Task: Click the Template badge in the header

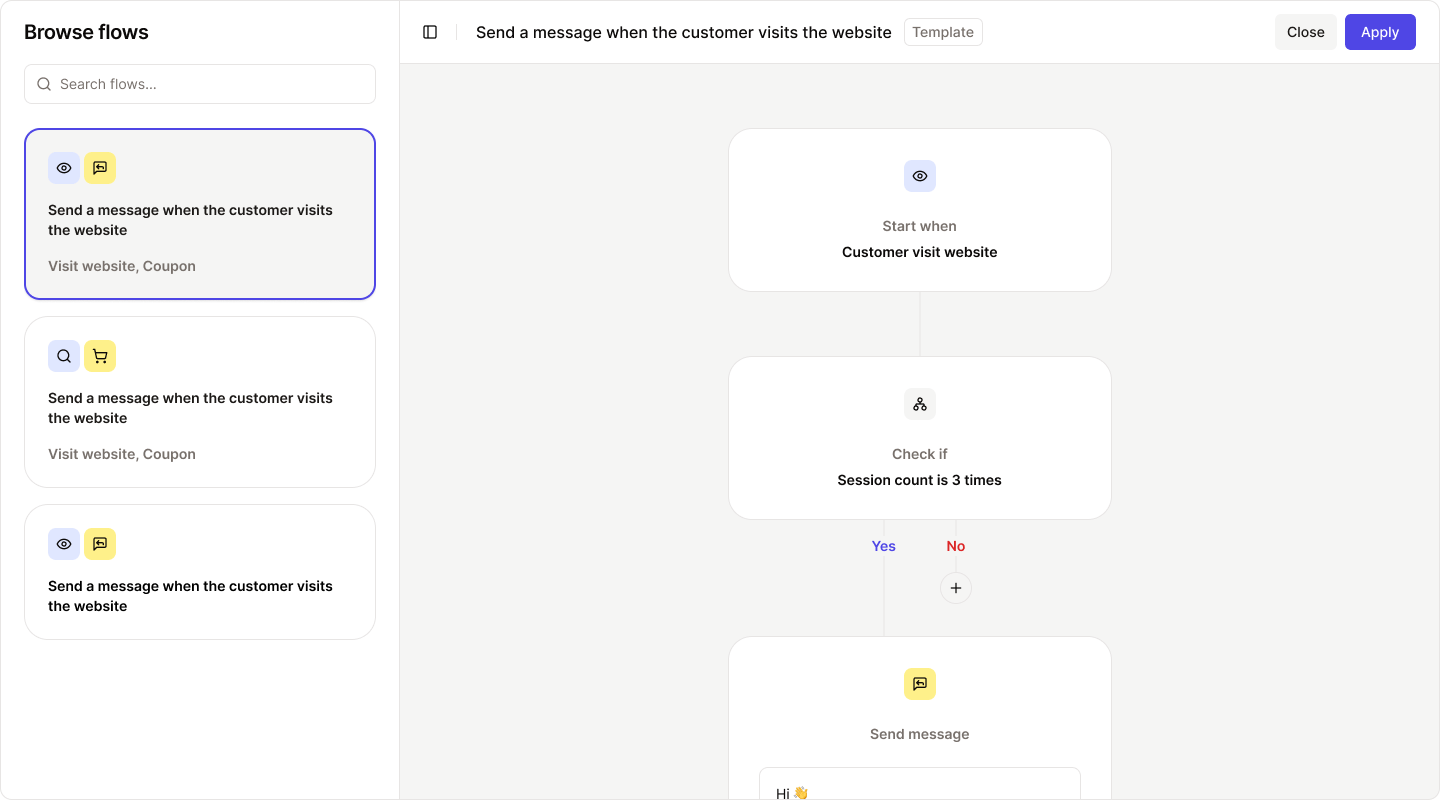Action: pyautogui.click(x=942, y=31)
